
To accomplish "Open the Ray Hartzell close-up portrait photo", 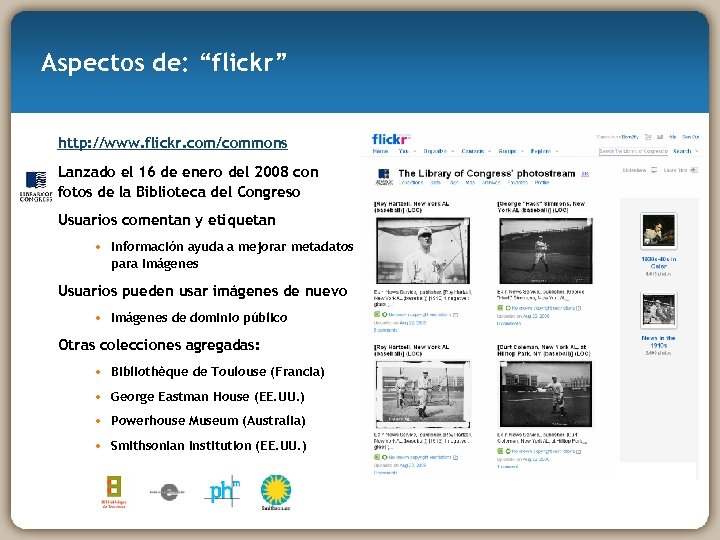I will (423, 251).
